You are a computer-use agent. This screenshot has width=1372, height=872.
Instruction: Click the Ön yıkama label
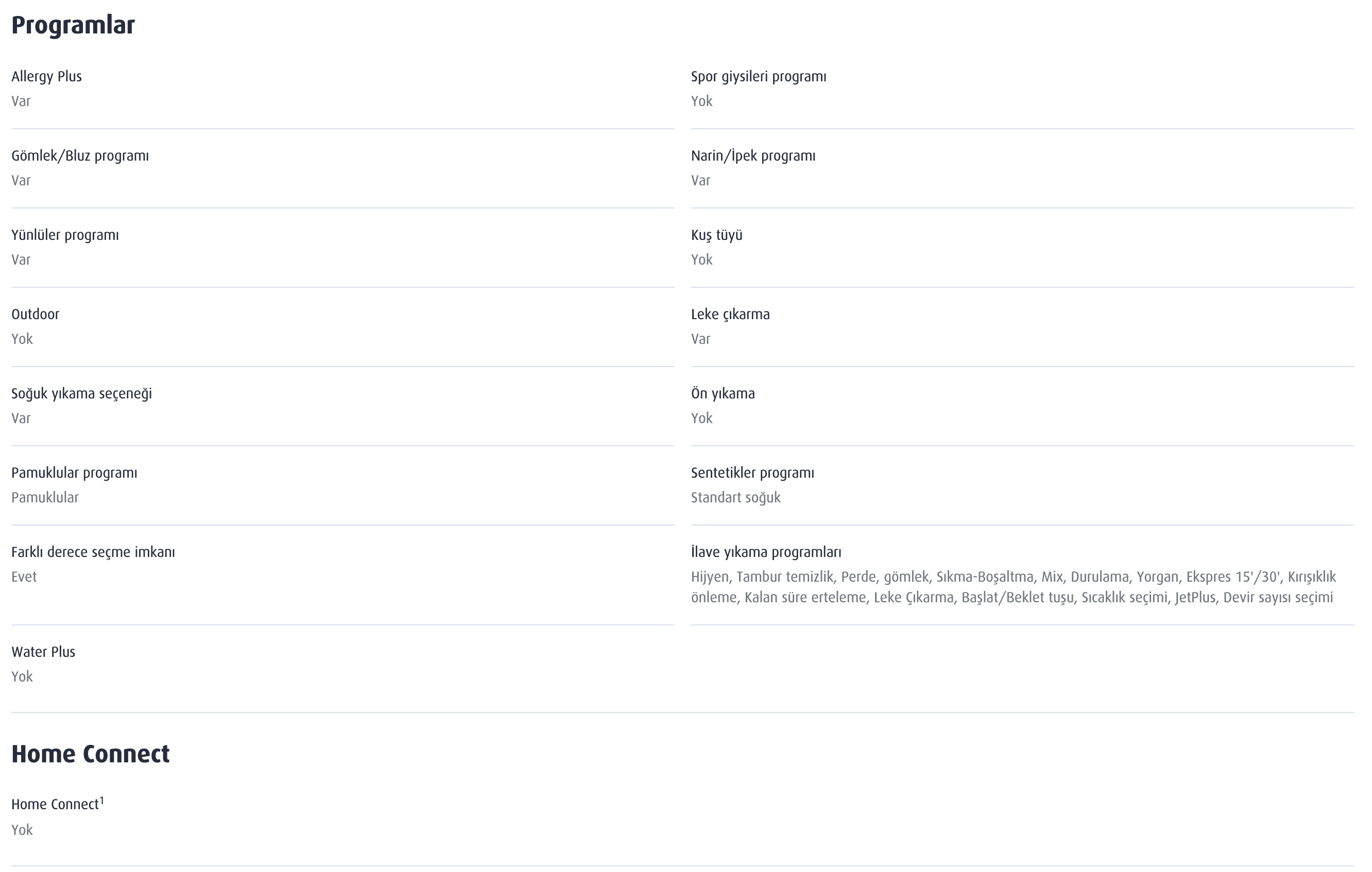click(723, 394)
